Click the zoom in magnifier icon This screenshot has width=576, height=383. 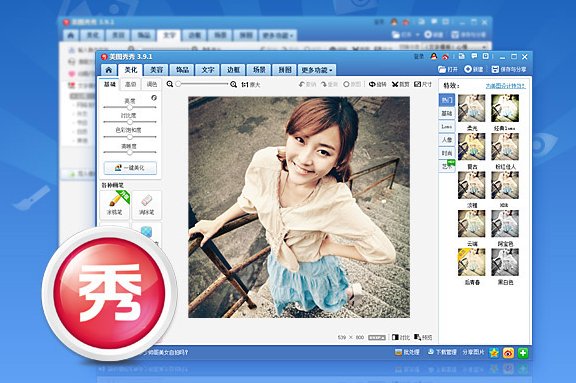point(233,84)
